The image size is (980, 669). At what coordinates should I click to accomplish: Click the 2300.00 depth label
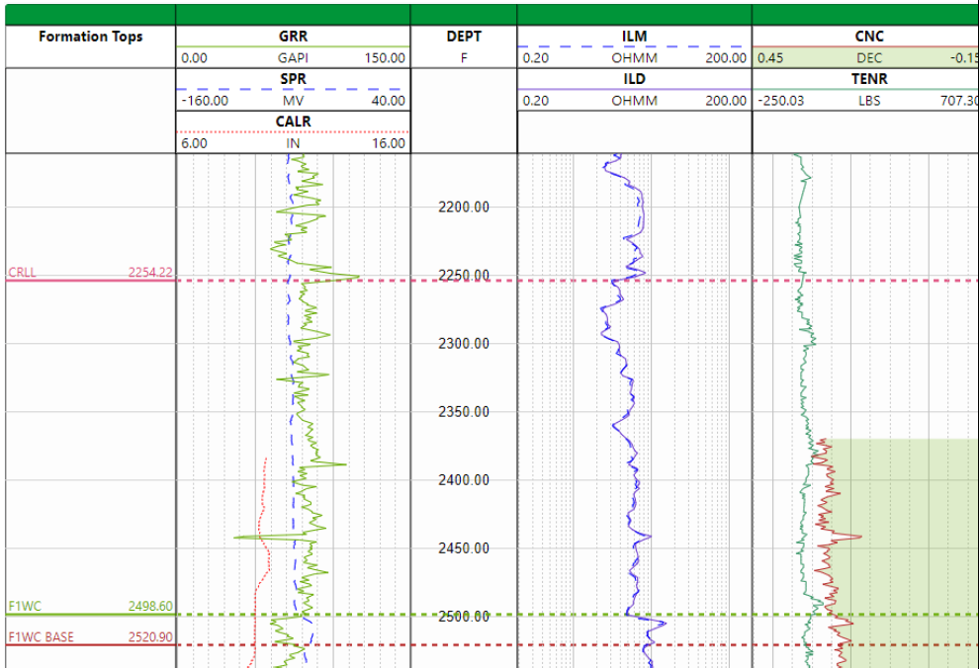pos(464,344)
